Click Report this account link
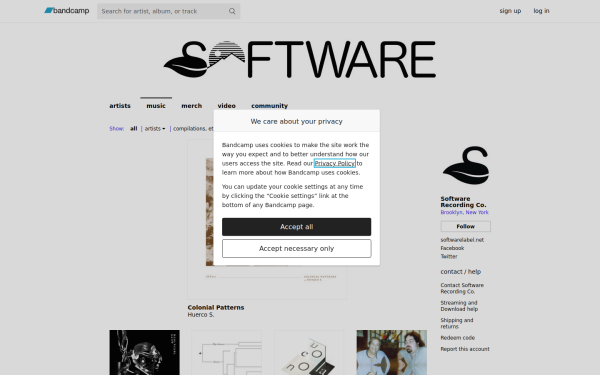Viewport: 600px width, 375px height. click(465, 349)
